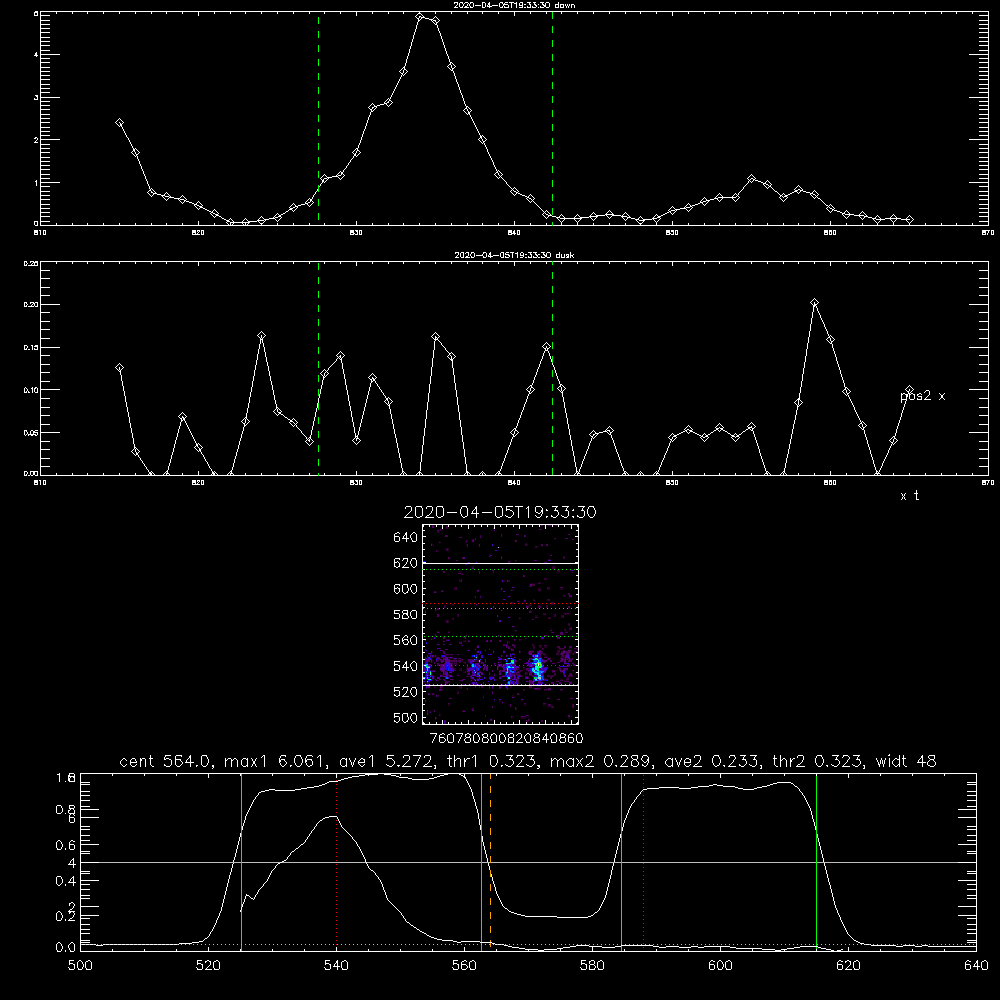Image resolution: width=1000 pixels, height=1000 pixels.
Task: Click the x-axis label '560' of the bottom plot
Action: tap(464, 966)
